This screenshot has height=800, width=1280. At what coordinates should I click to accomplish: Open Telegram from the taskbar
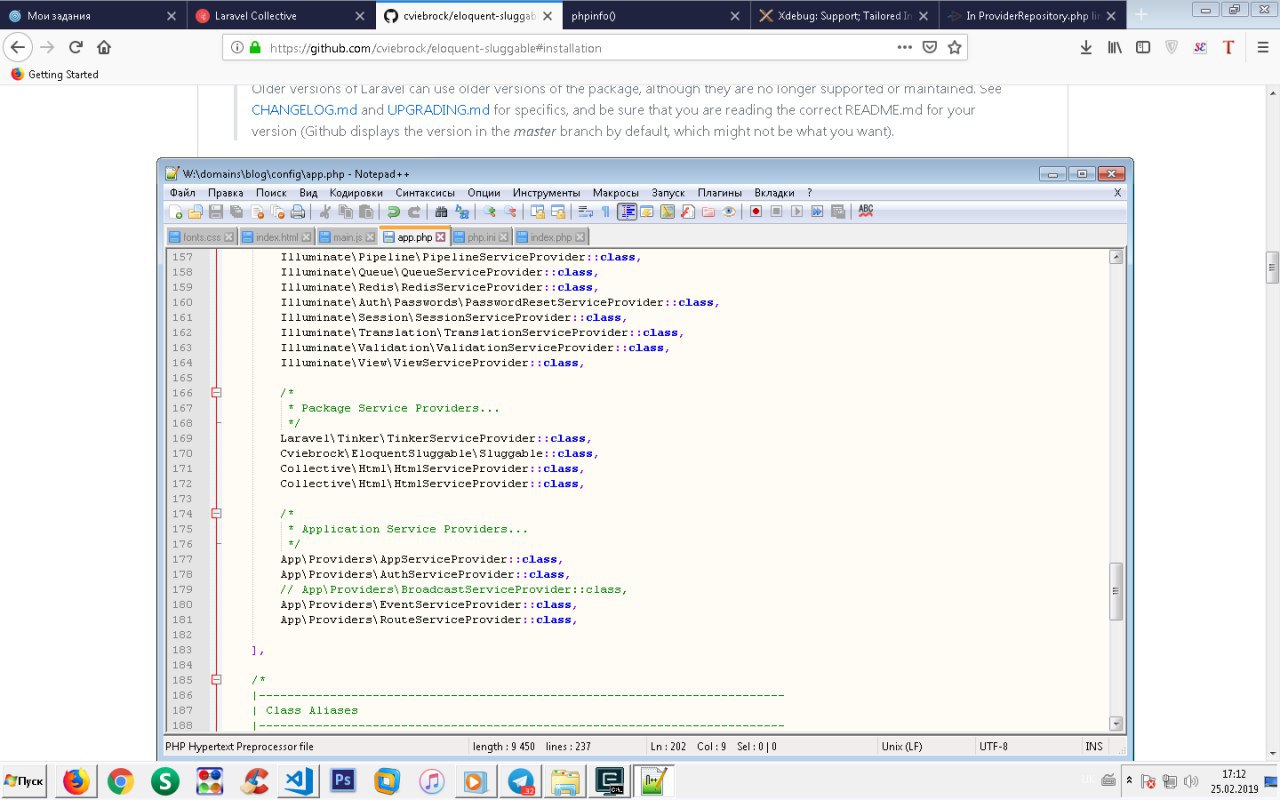(520, 781)
